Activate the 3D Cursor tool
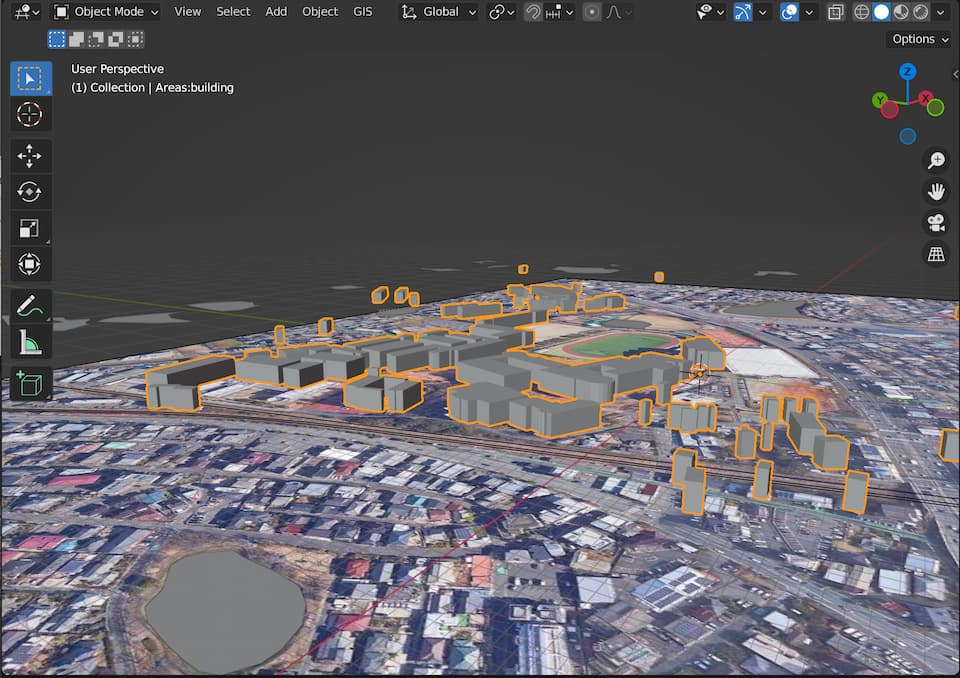Viewport: 960px width, 678px height. pyautogui.click(x=30, y=114)
